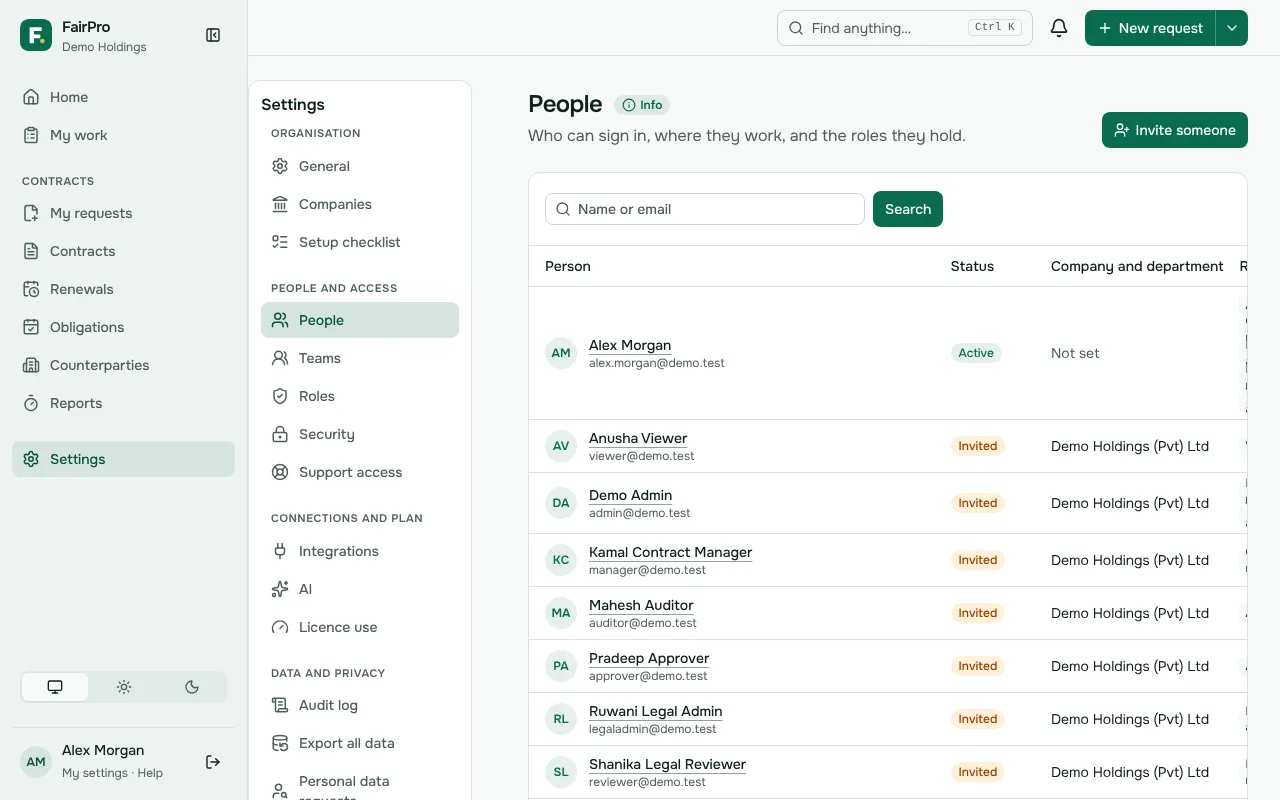This screenshot has height=800, width=1280.
Task: Switch to dark theme moon icon
Action: [x=192, y=687]
